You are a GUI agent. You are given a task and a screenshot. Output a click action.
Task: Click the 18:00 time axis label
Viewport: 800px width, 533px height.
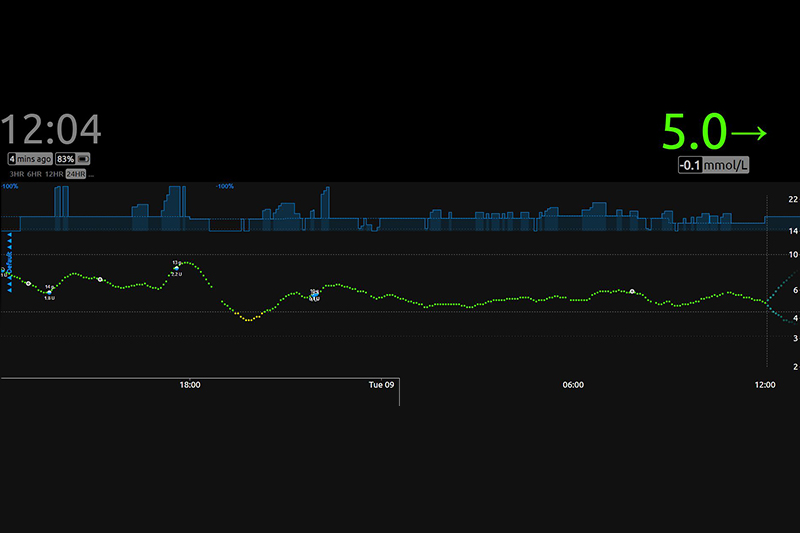click(x=189, y=385)
